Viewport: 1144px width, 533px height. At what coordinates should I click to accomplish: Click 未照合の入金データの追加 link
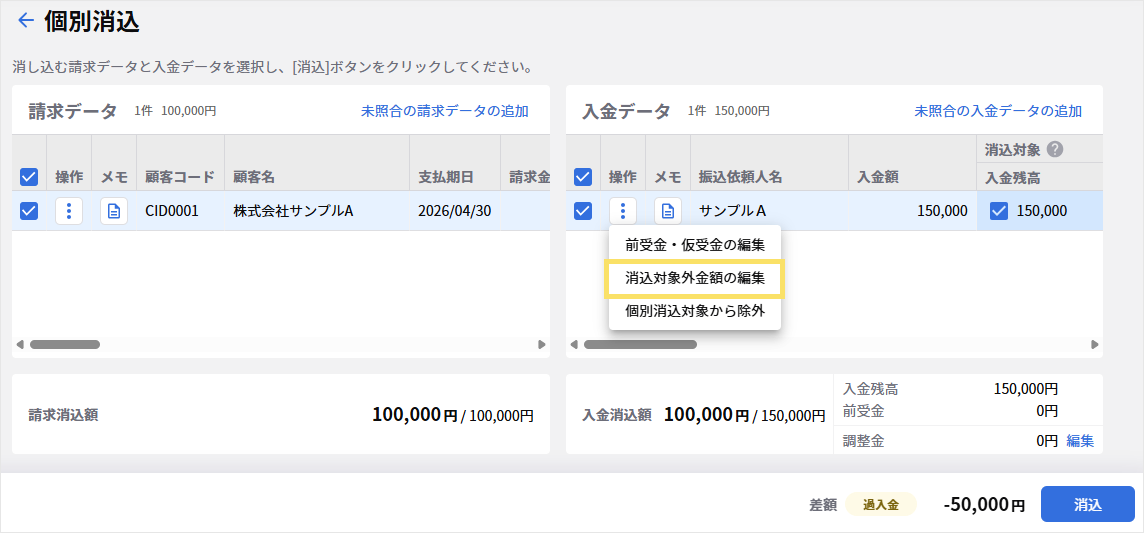998,112
